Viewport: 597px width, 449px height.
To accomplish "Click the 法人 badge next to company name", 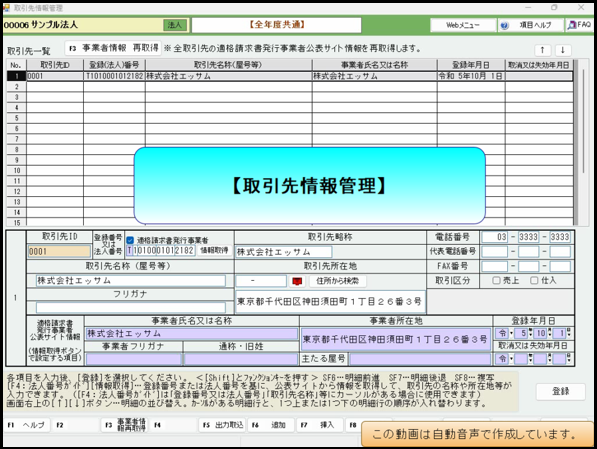I will pos(175,25).
